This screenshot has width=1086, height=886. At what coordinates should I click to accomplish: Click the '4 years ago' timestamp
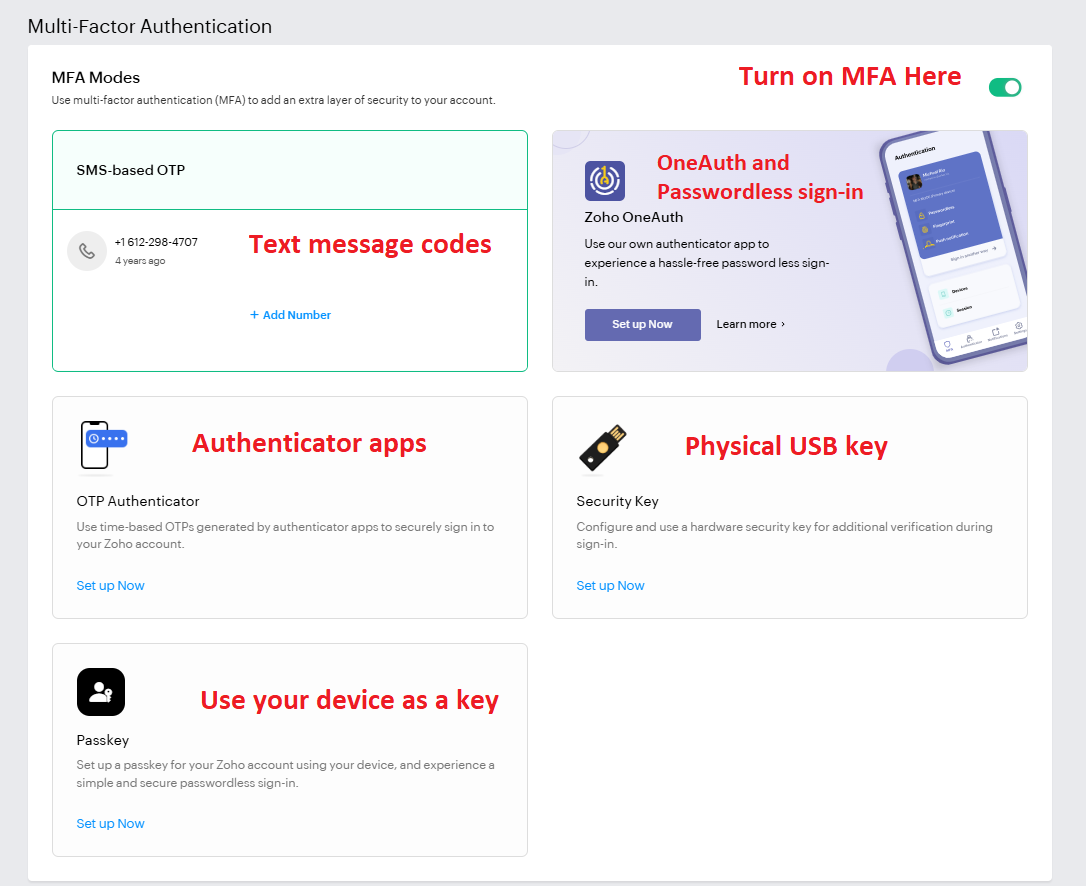point(140,260)
